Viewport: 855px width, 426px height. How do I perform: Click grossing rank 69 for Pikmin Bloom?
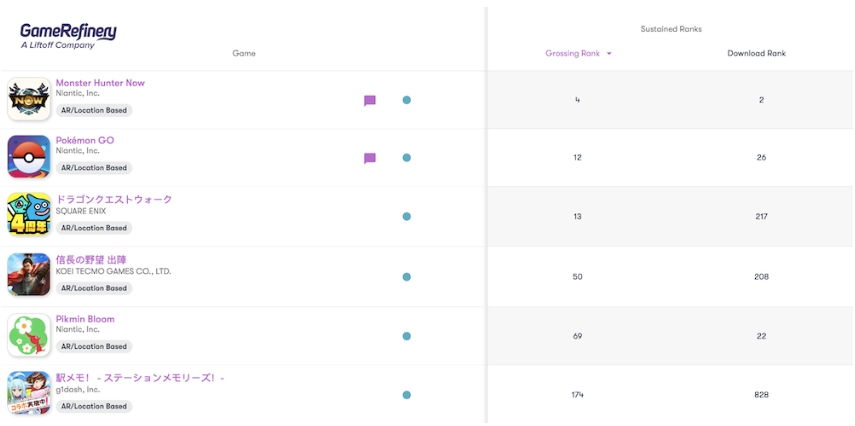[x=577, y=336]
